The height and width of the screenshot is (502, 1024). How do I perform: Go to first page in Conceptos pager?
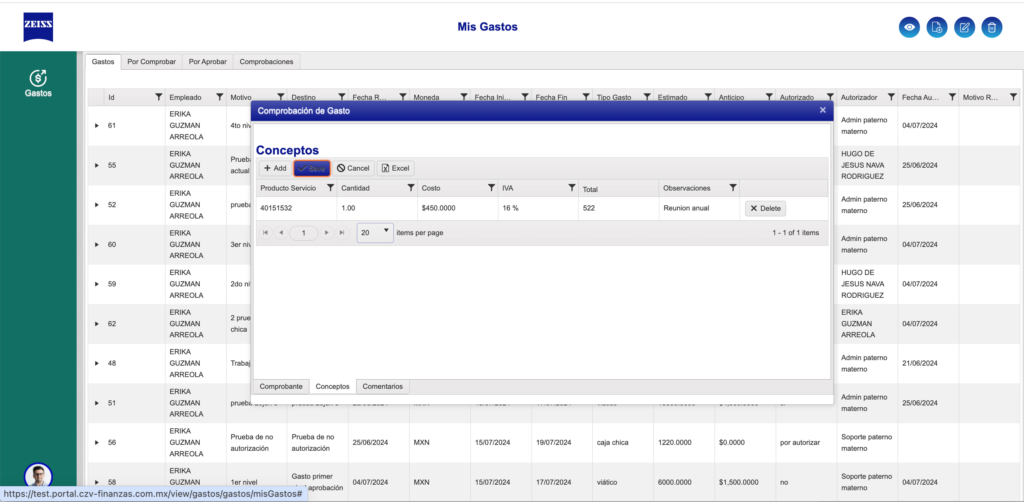tap(265, 232)
